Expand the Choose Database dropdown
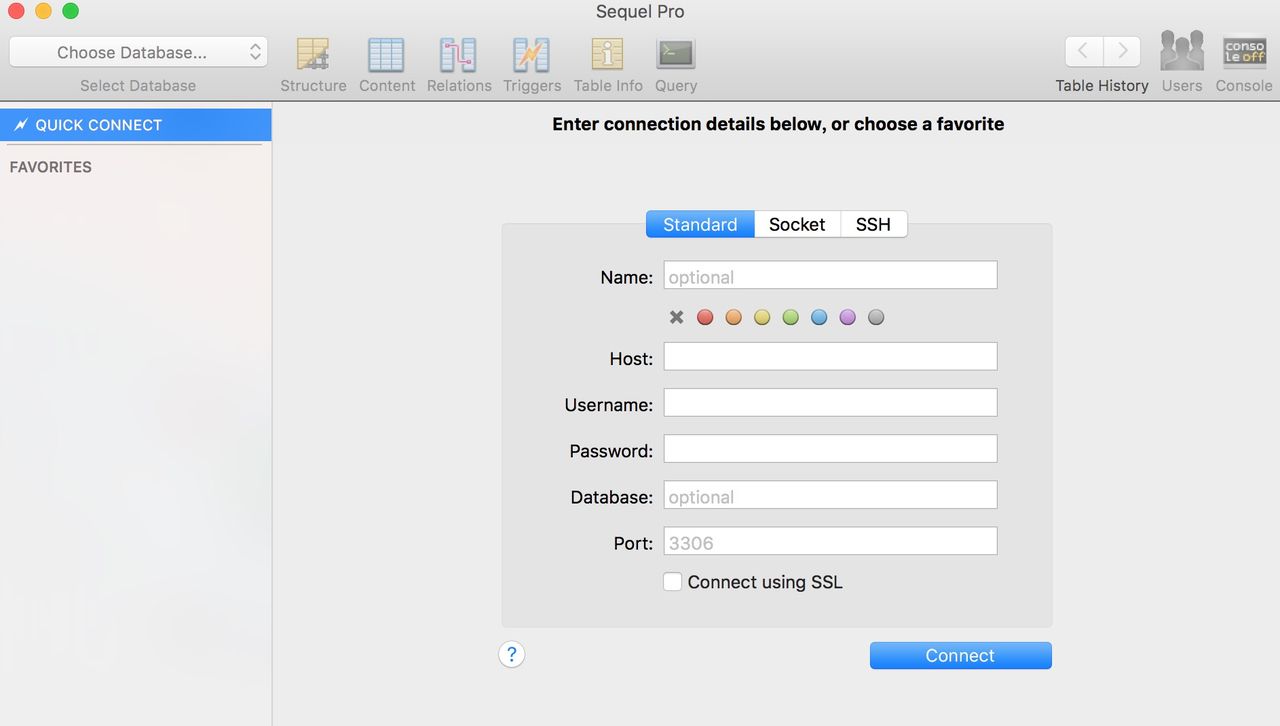 click(138, 52)
